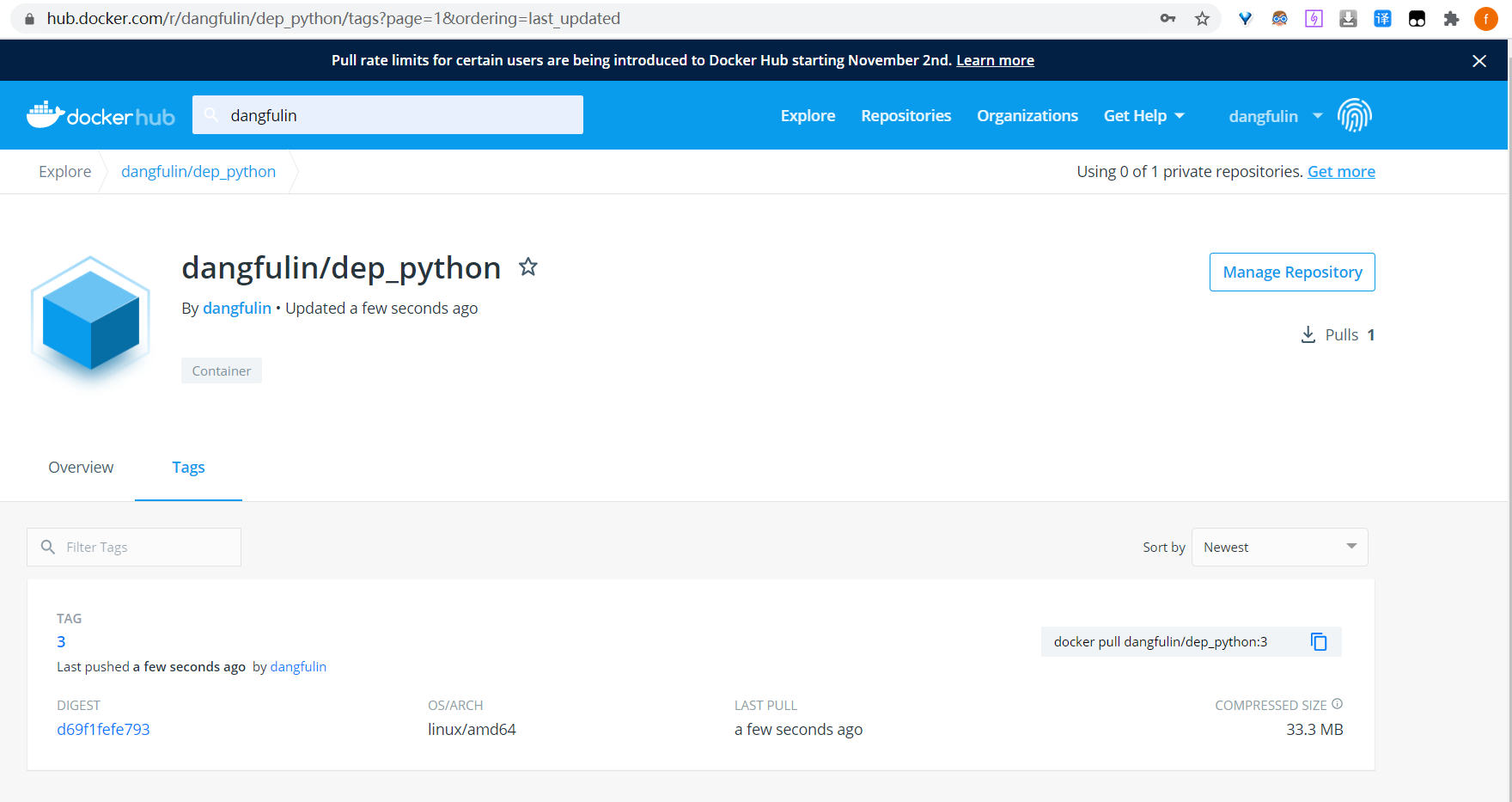Open the dangfulin pusher link

point(298,667)
